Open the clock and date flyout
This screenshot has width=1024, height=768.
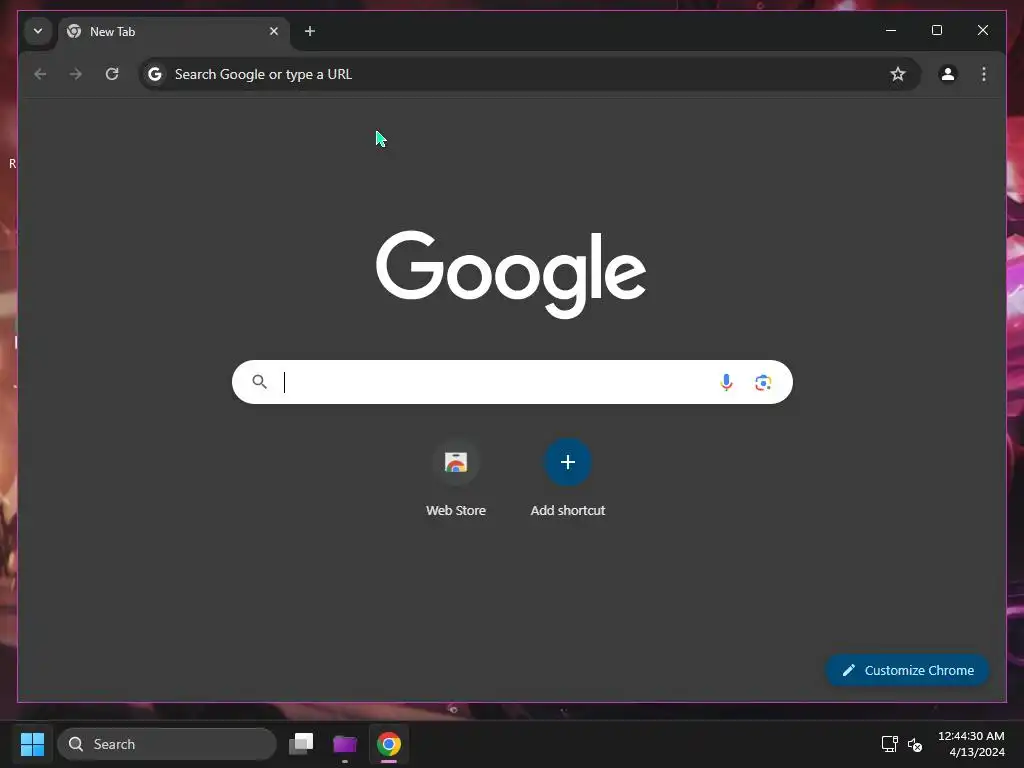coord(971,744)
